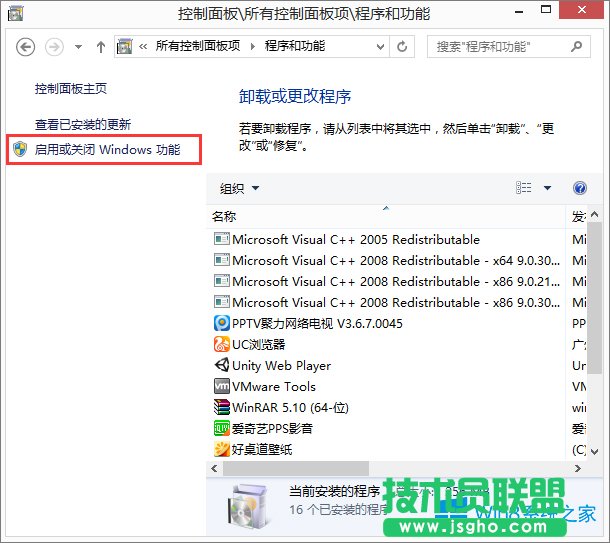Open the recent locations dropdown arrow
Image resolution: width=610 pixels, height=543 pixels.
[78, 47]
